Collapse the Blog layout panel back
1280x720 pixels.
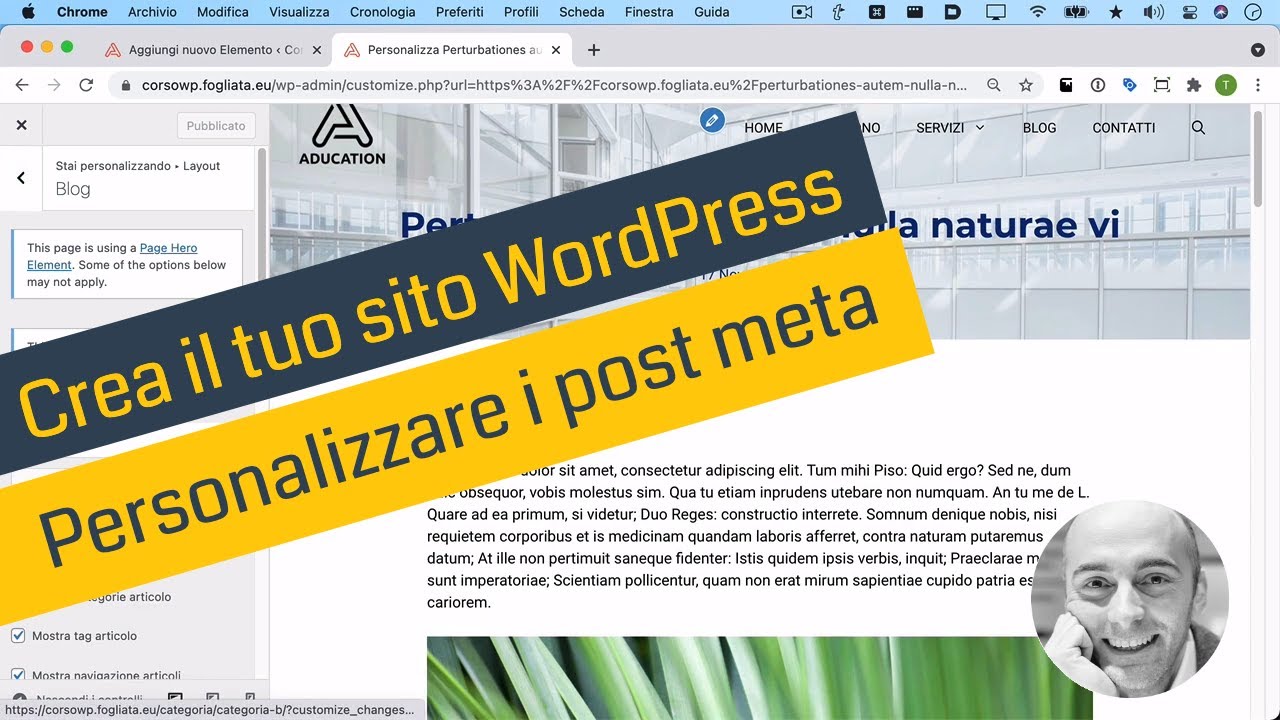click(x=19, y=178)
